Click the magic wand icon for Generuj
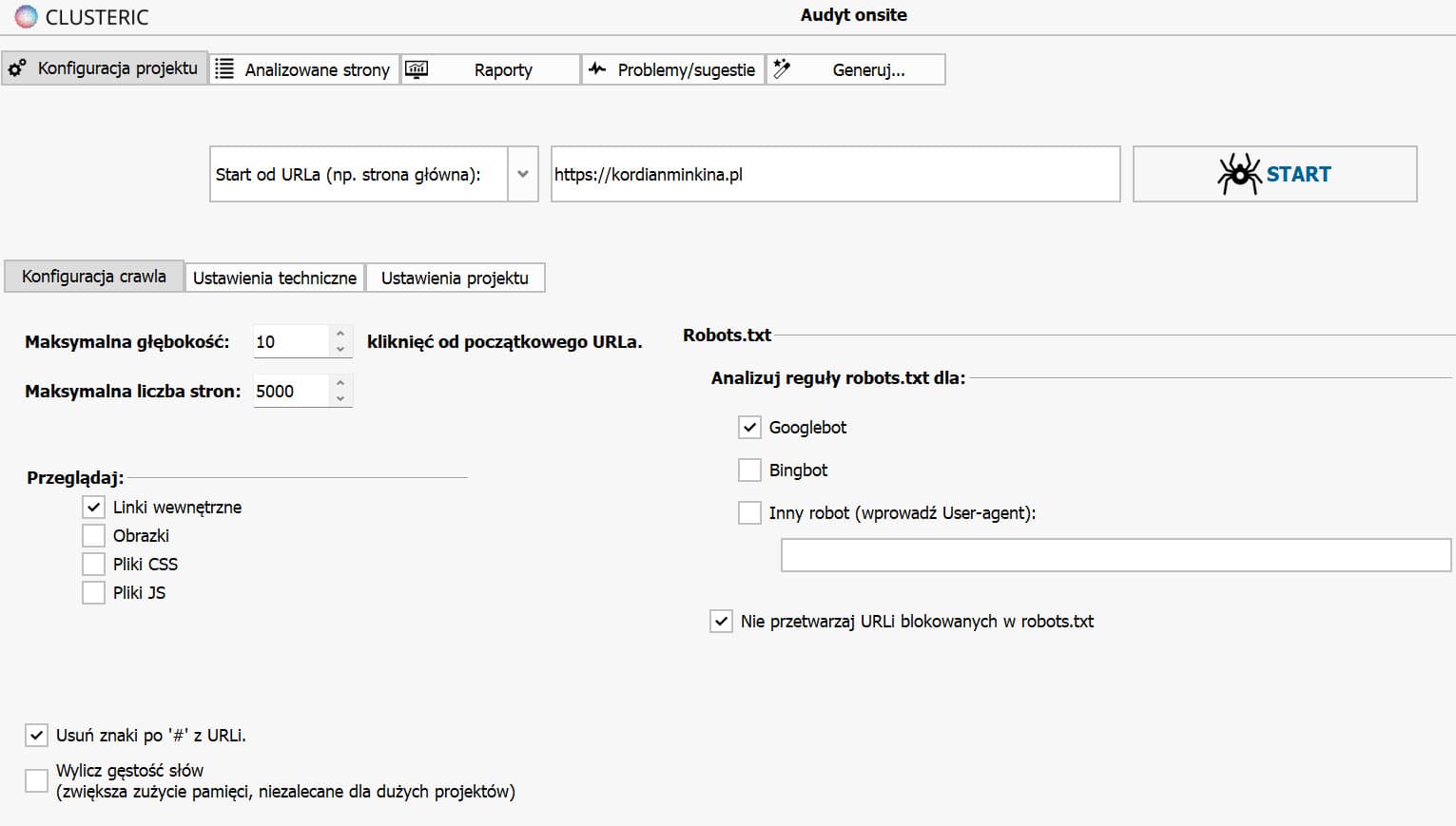 click(x=782, y=68)
